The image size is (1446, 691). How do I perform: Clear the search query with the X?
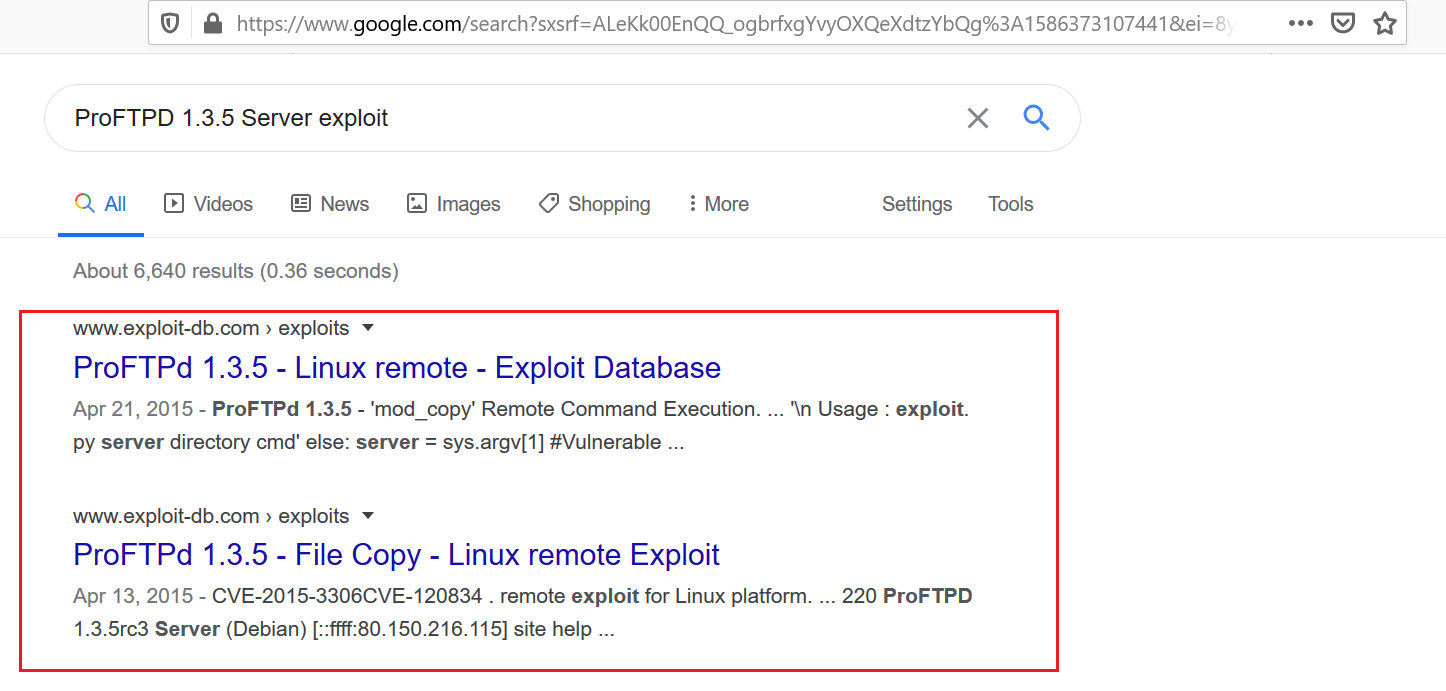978,118
